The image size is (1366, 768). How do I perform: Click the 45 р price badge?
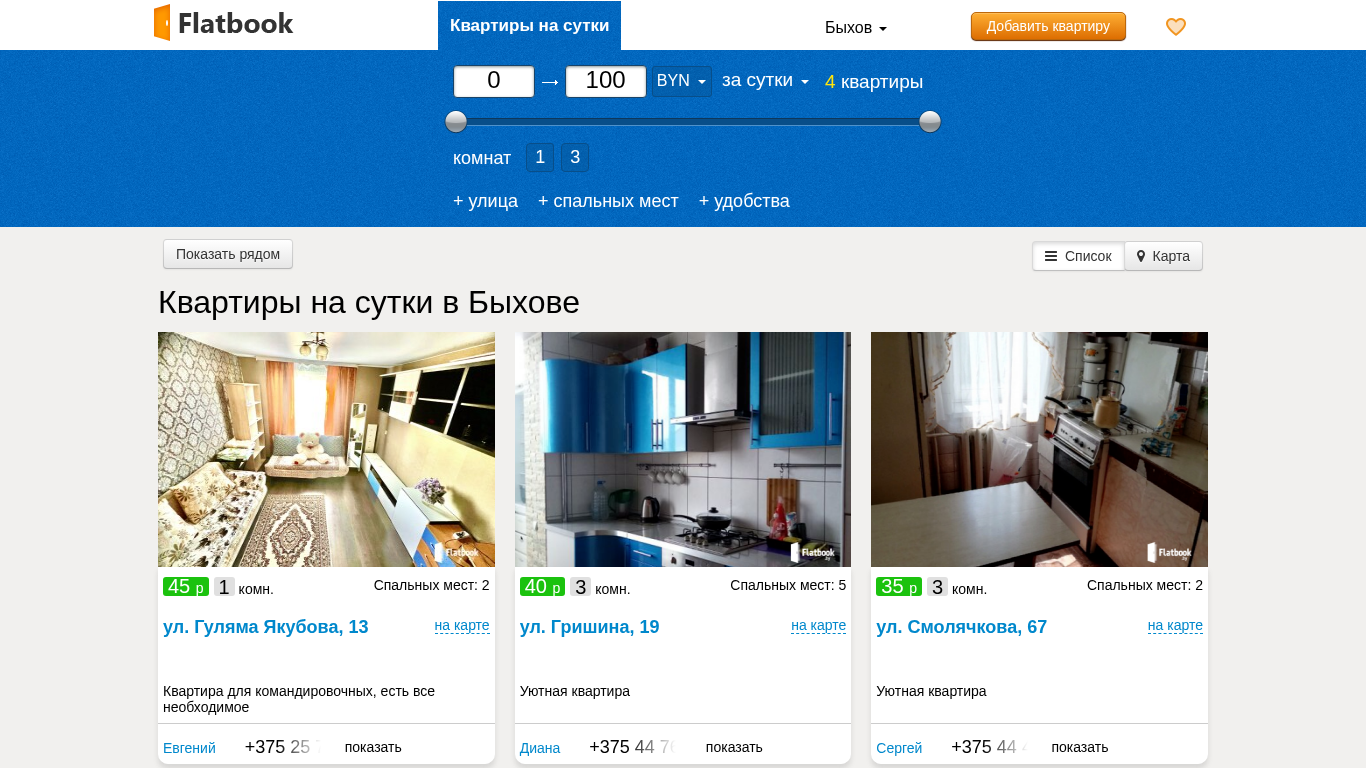186,587
